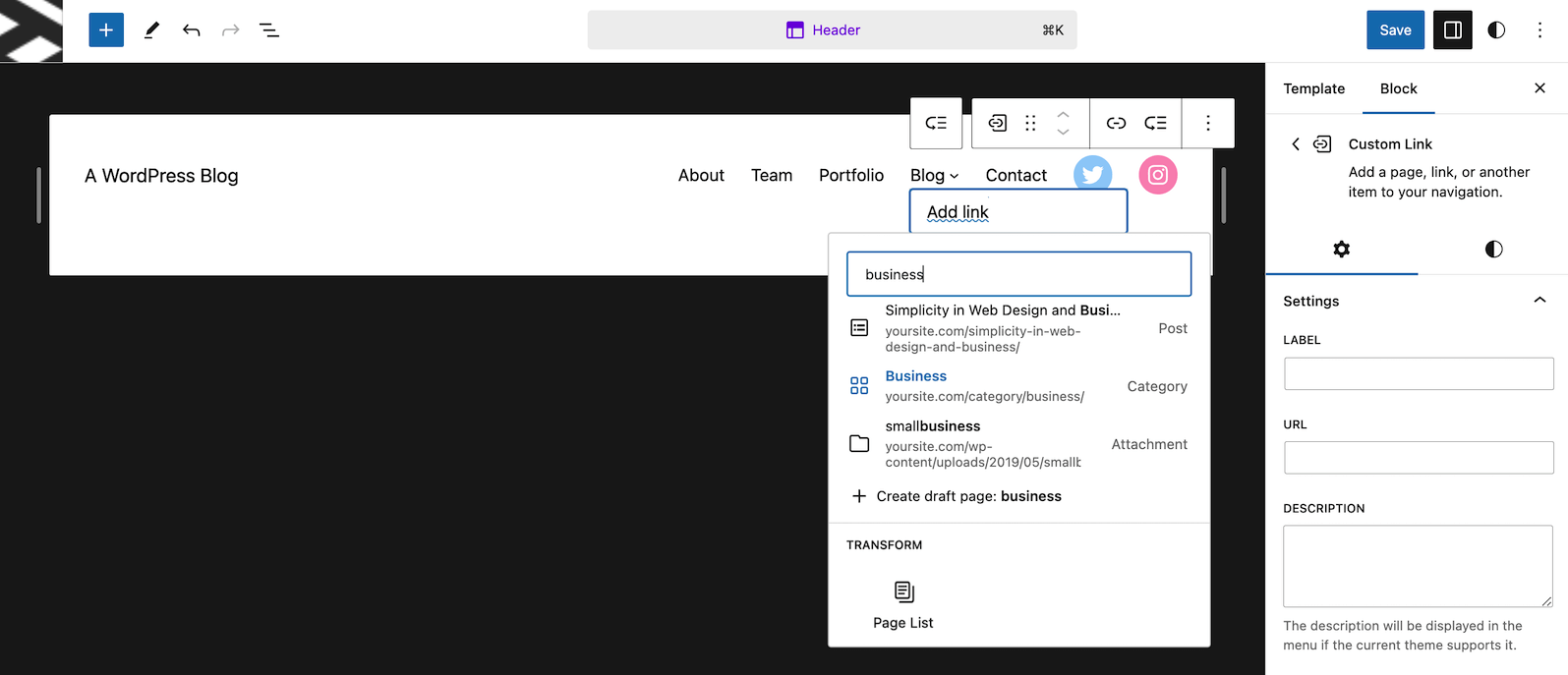Screen dimensions: 1568x675
Task: Click the Instagram social icon
Action: coord(1158,175)
